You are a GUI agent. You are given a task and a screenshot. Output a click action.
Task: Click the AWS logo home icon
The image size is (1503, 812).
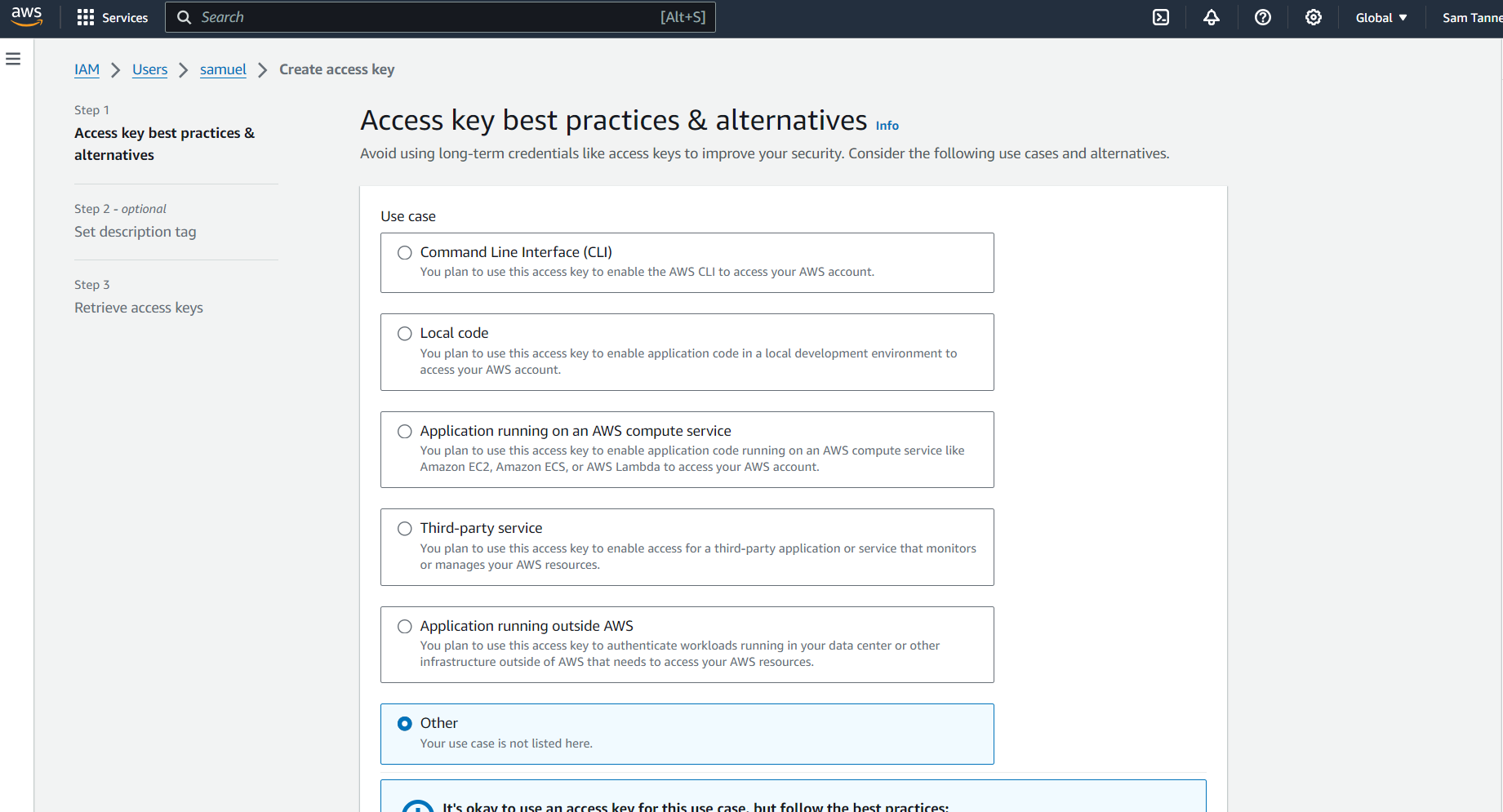pos(26,17)
